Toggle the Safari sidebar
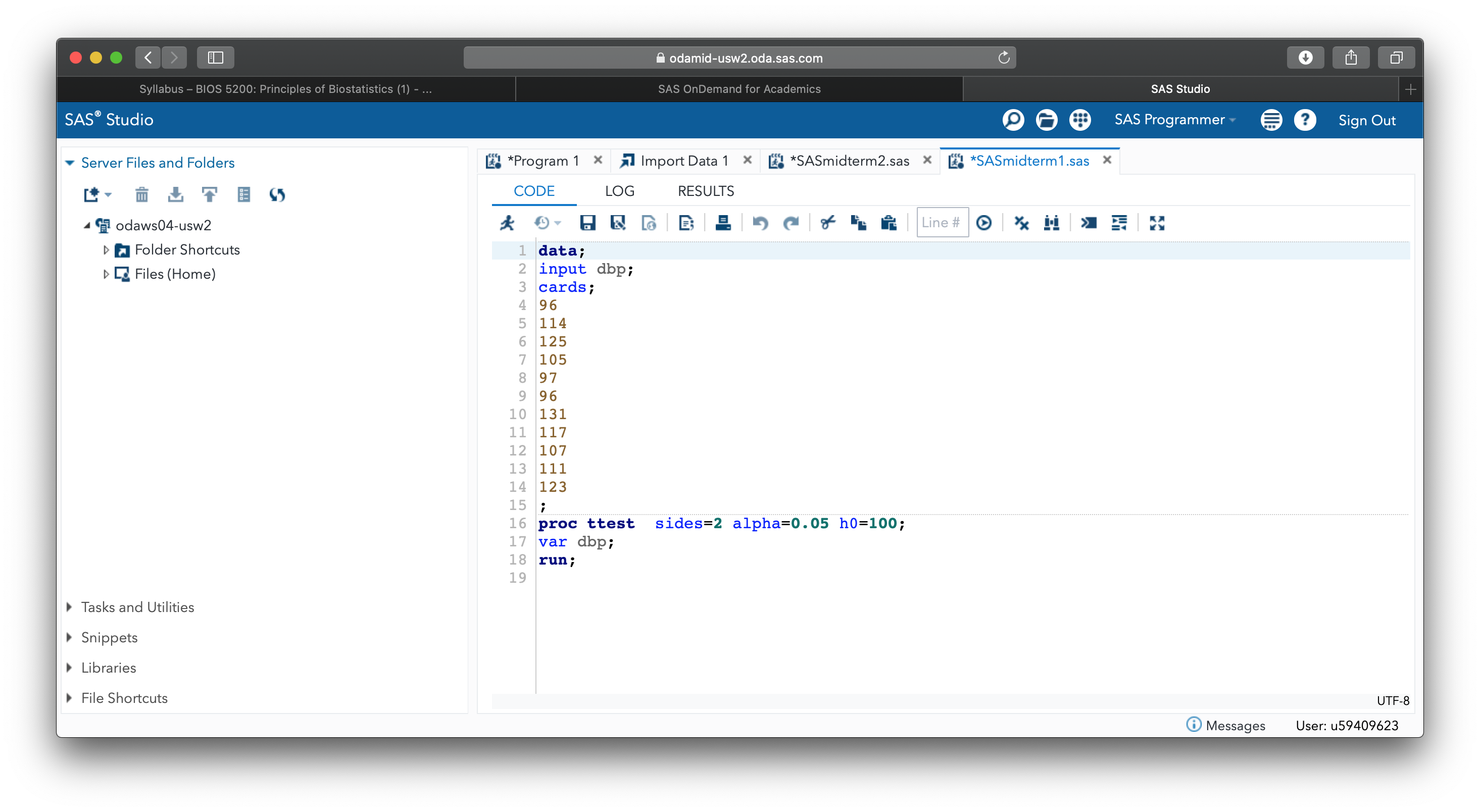 216,58
